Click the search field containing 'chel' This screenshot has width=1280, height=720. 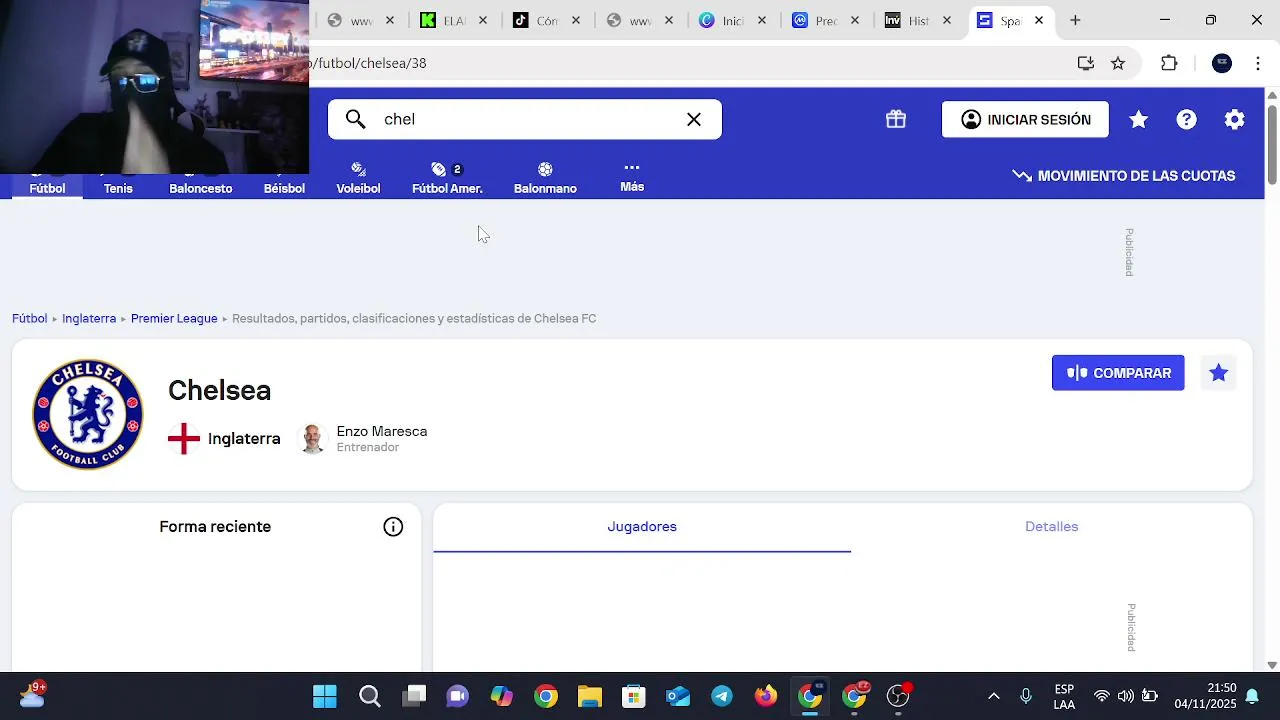pos(525,119)
